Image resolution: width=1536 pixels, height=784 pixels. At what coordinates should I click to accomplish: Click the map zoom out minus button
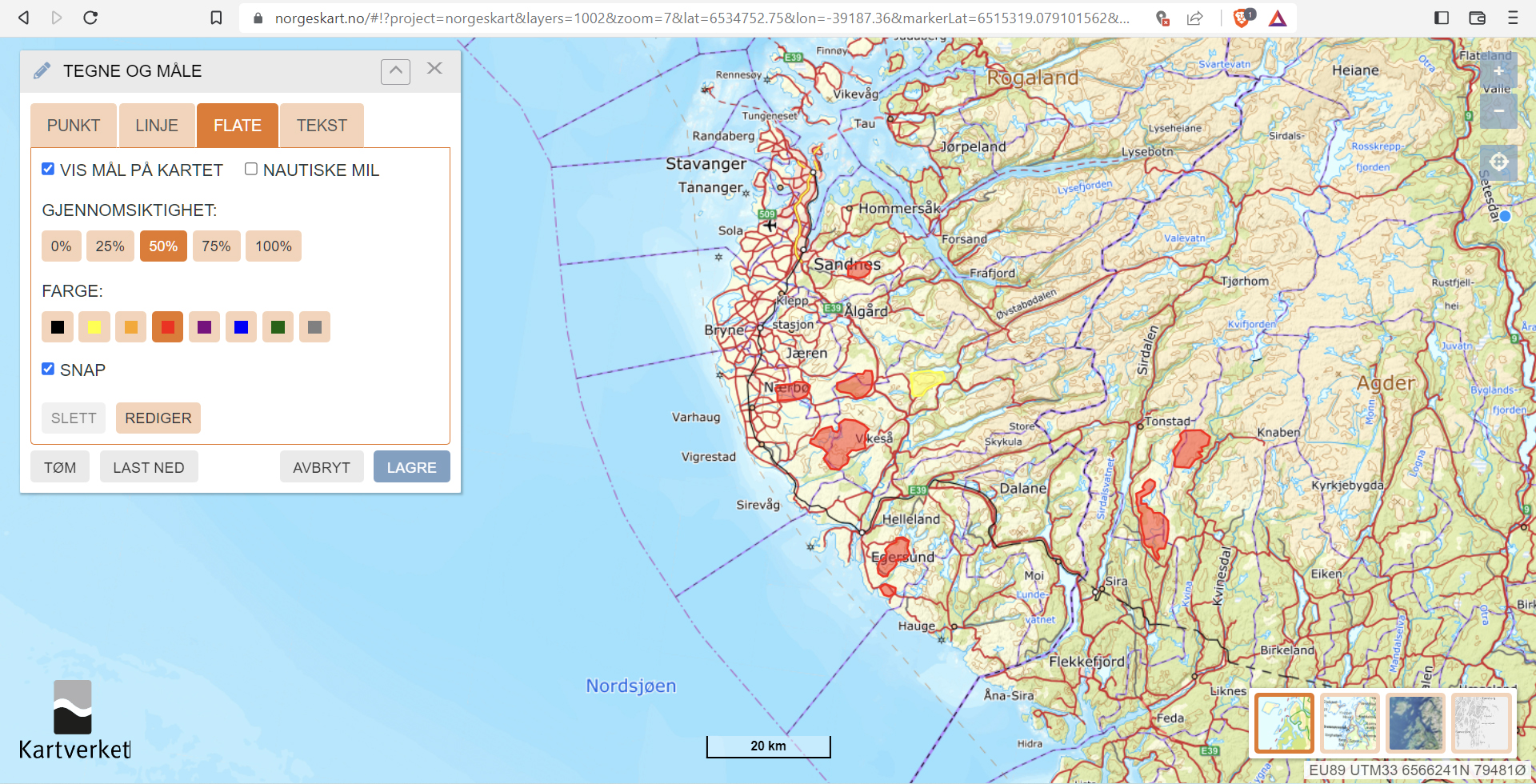[1498, 111]
